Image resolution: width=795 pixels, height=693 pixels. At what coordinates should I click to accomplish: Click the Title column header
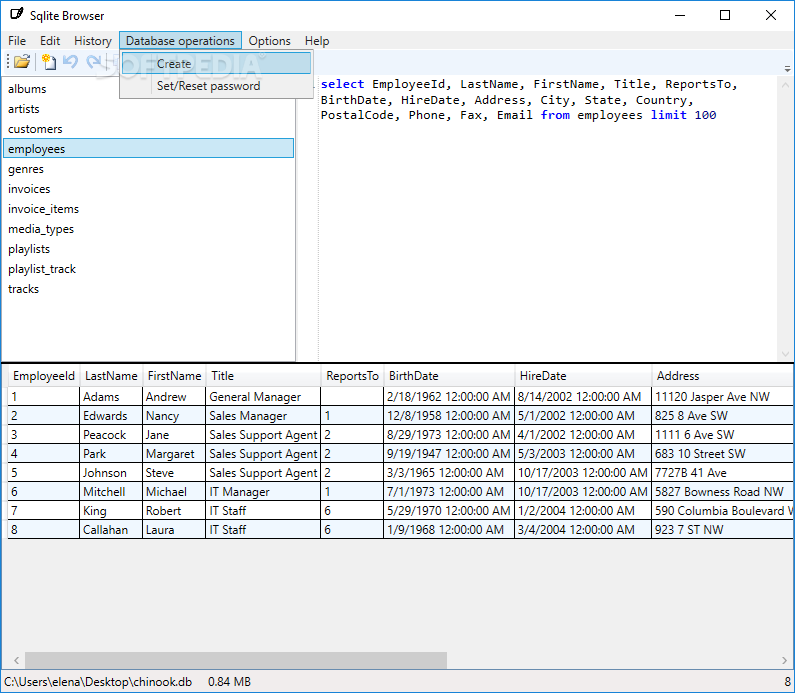(263, 376)
